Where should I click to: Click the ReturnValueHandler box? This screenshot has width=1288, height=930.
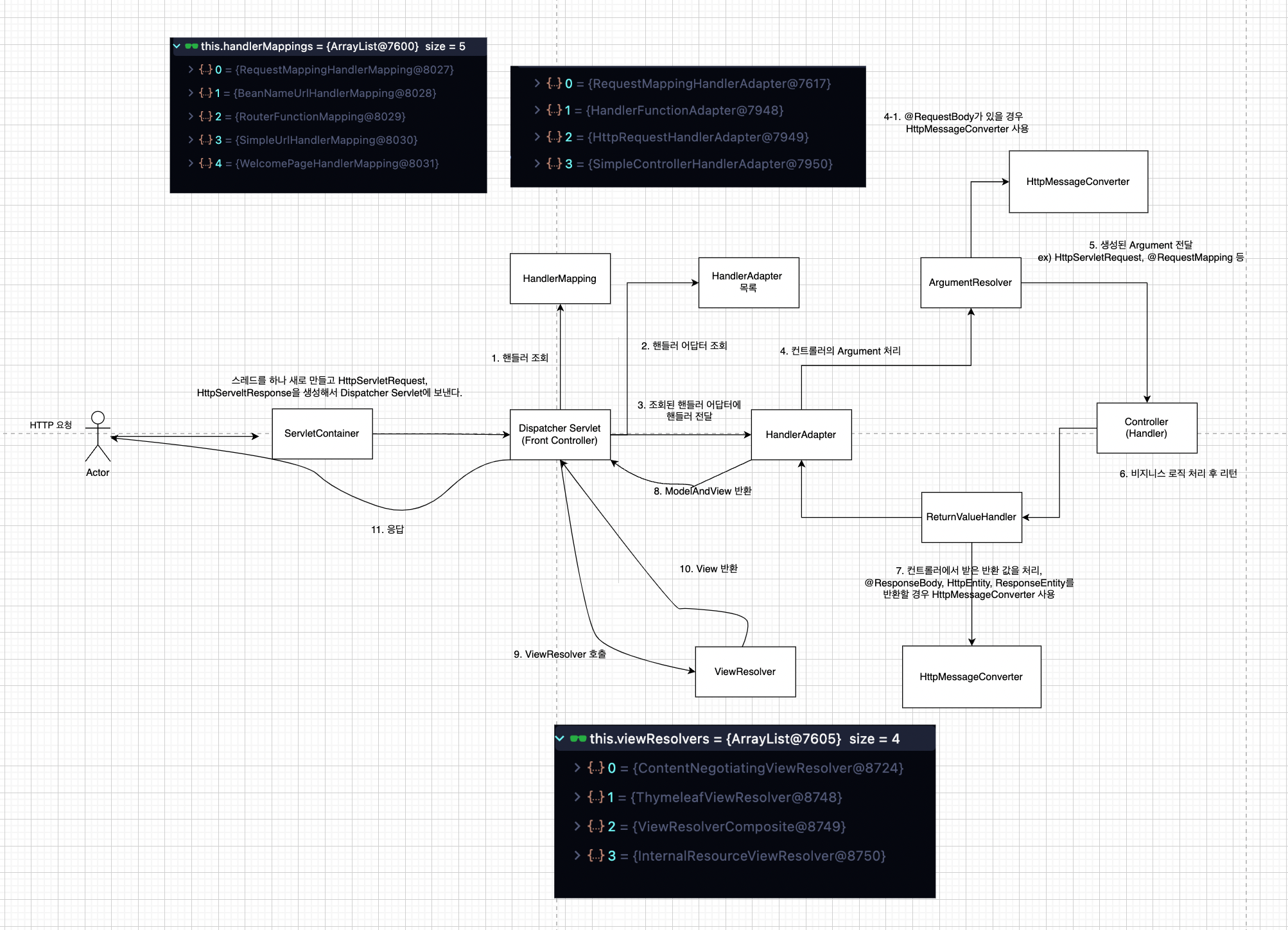point(971,517)
